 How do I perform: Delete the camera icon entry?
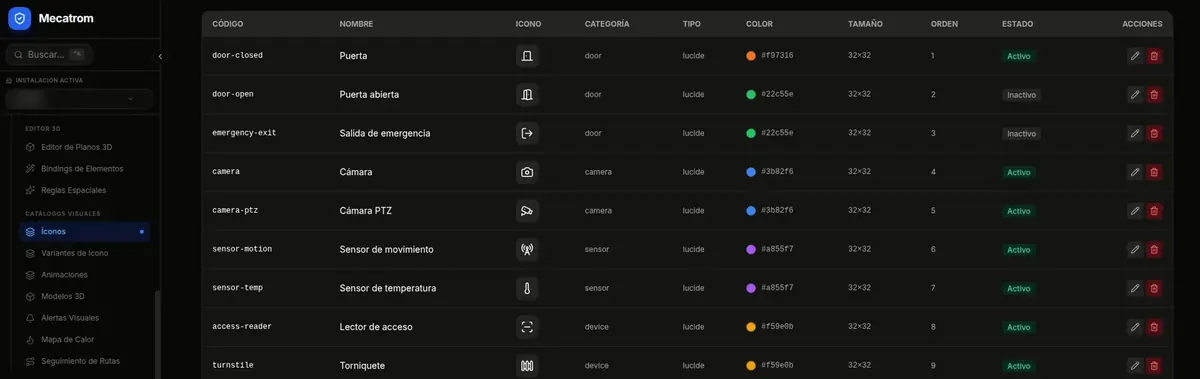point(1154,172)
